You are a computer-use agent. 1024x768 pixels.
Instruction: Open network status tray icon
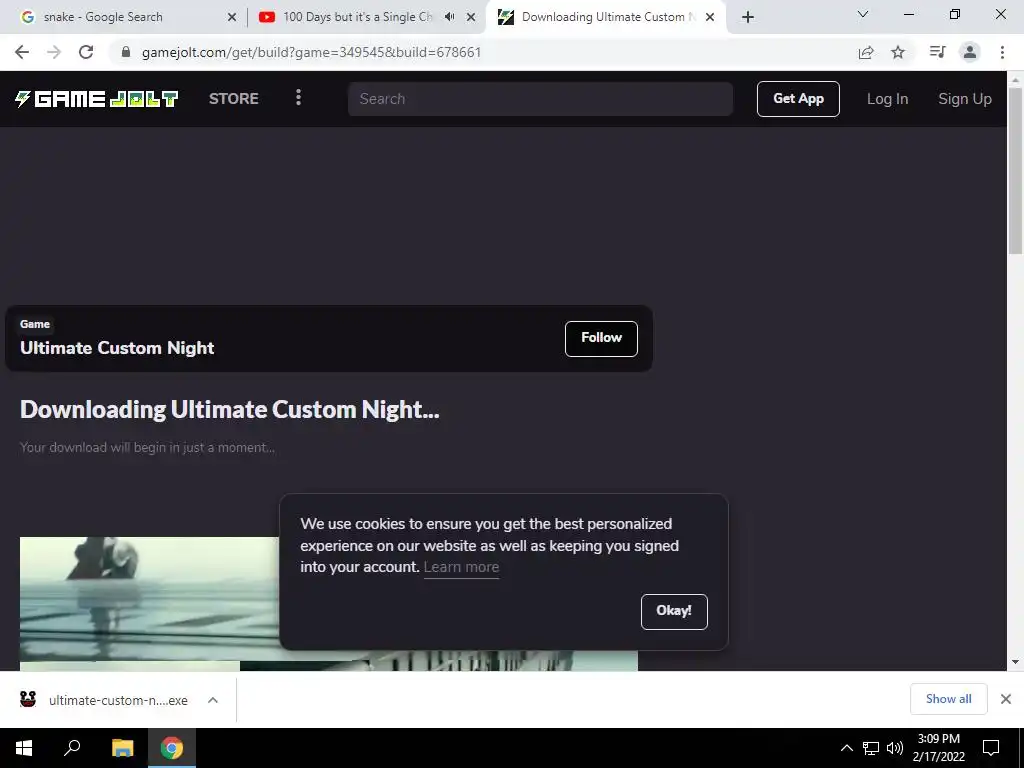[x=871, y=748]
